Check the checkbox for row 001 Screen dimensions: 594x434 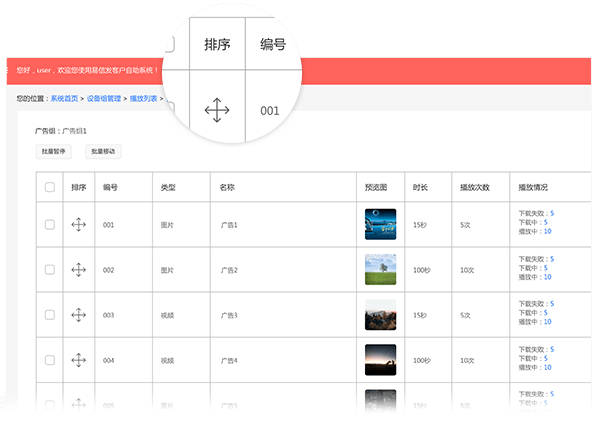coord(50,225)
